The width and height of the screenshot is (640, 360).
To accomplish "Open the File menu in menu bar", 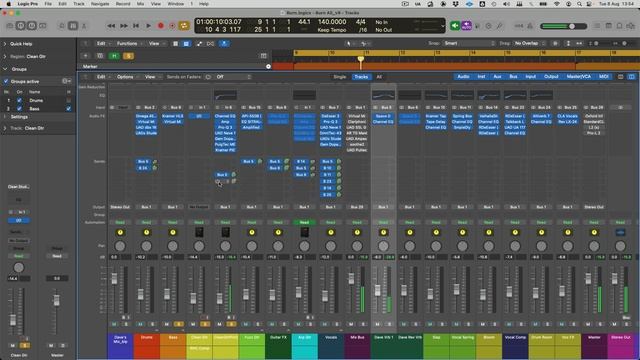I will (48, 4).
